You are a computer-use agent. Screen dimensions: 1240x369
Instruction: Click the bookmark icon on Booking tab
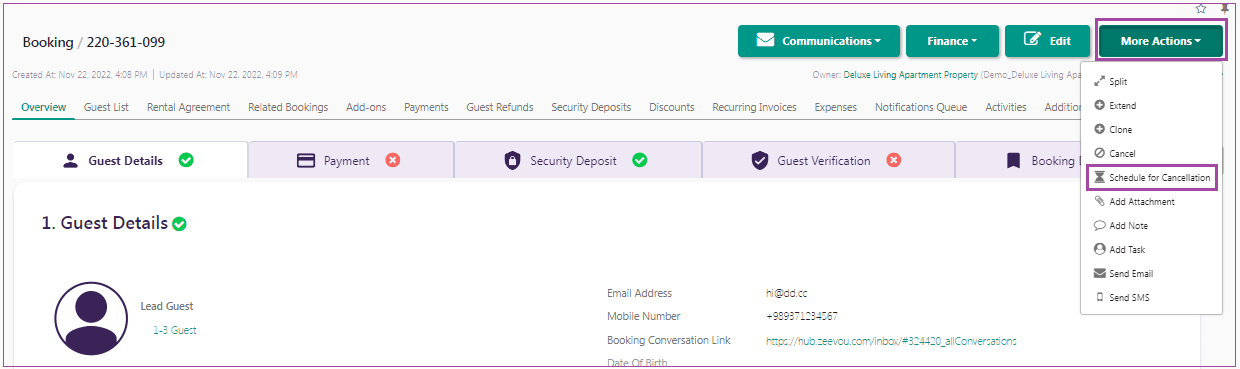tap(1013, 160)
